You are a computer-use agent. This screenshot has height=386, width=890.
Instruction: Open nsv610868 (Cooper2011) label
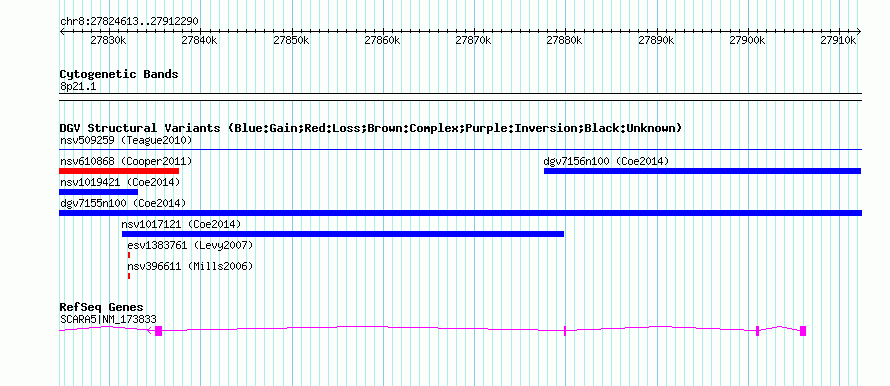coord(126,161)
